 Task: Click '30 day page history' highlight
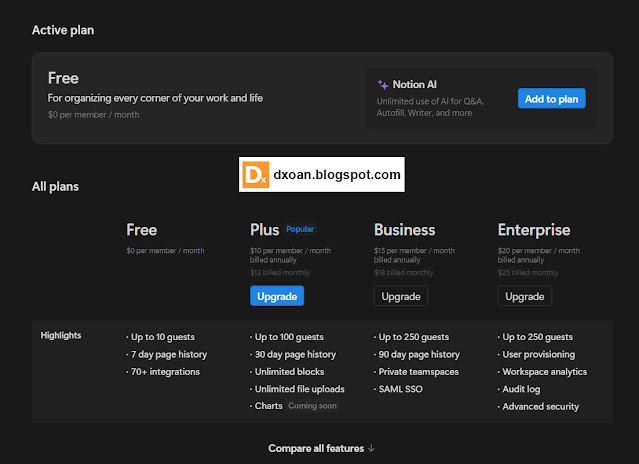click(x=295, y=354)
